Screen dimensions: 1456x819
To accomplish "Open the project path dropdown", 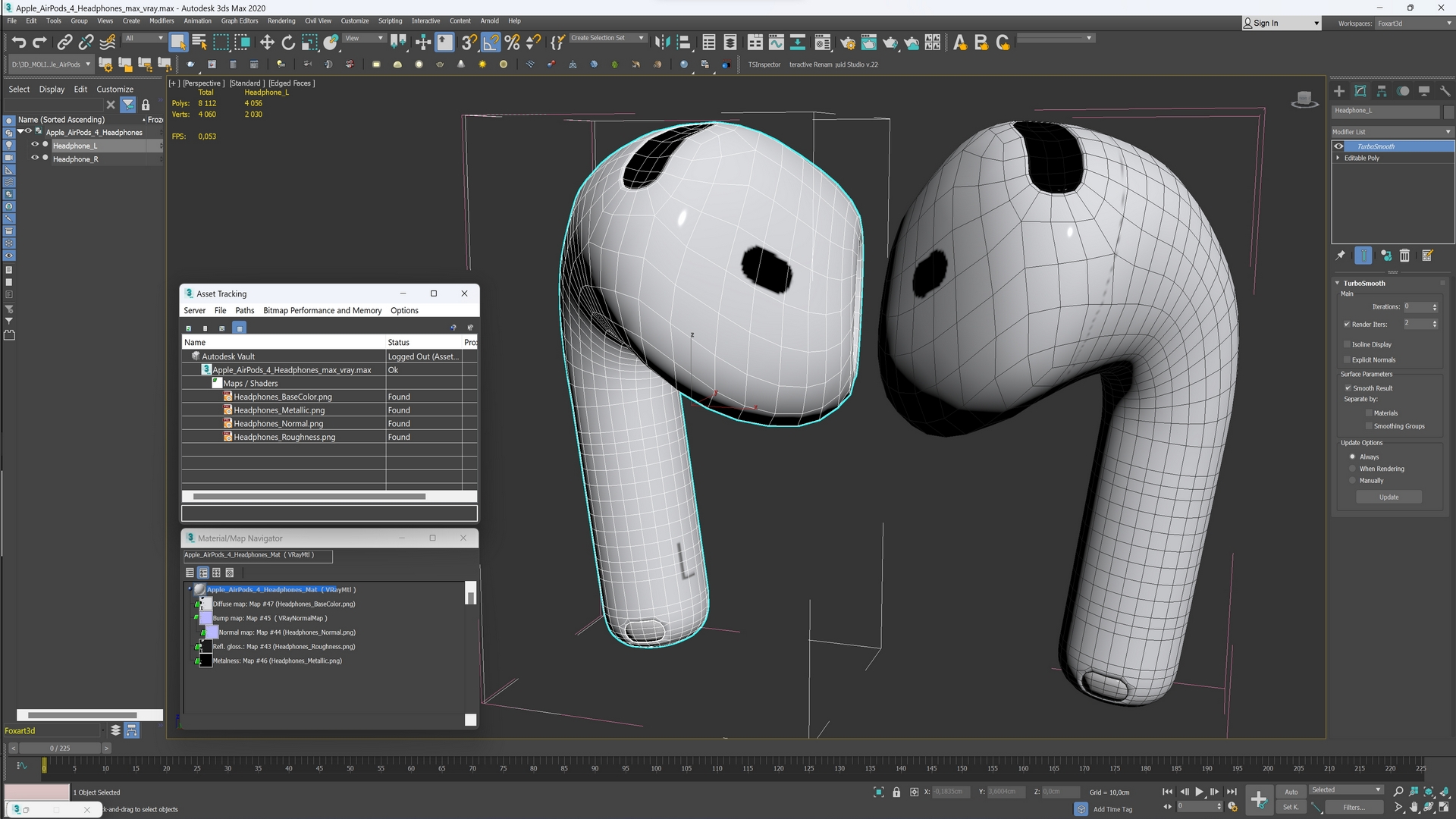I will click(50, 64).
